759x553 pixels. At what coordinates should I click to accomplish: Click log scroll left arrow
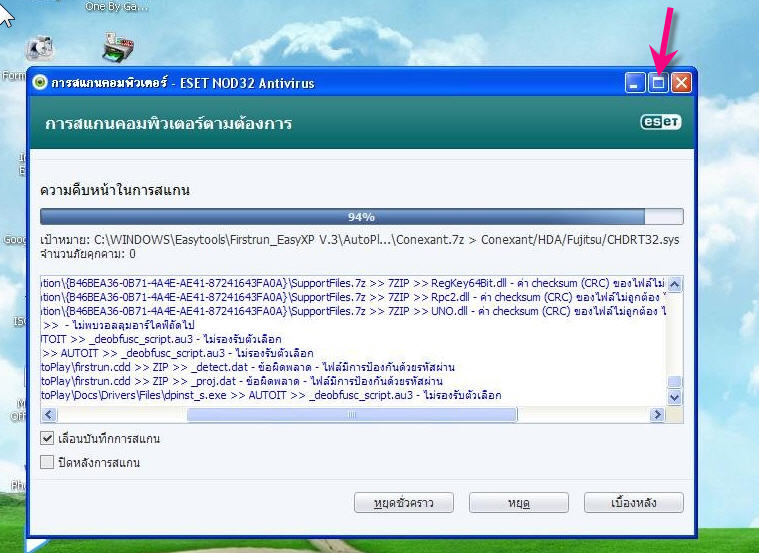(x=49, y=415)
